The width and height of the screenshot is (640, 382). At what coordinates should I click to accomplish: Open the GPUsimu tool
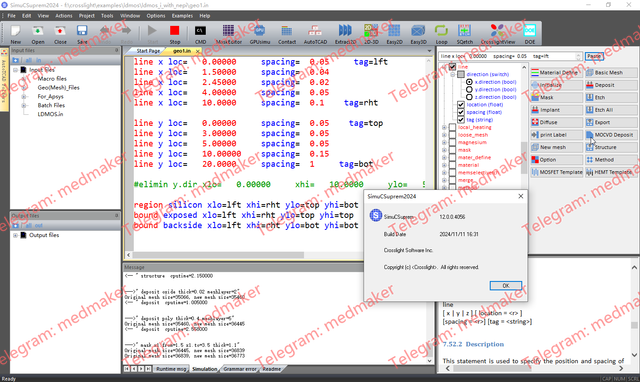tap(260, 31)
